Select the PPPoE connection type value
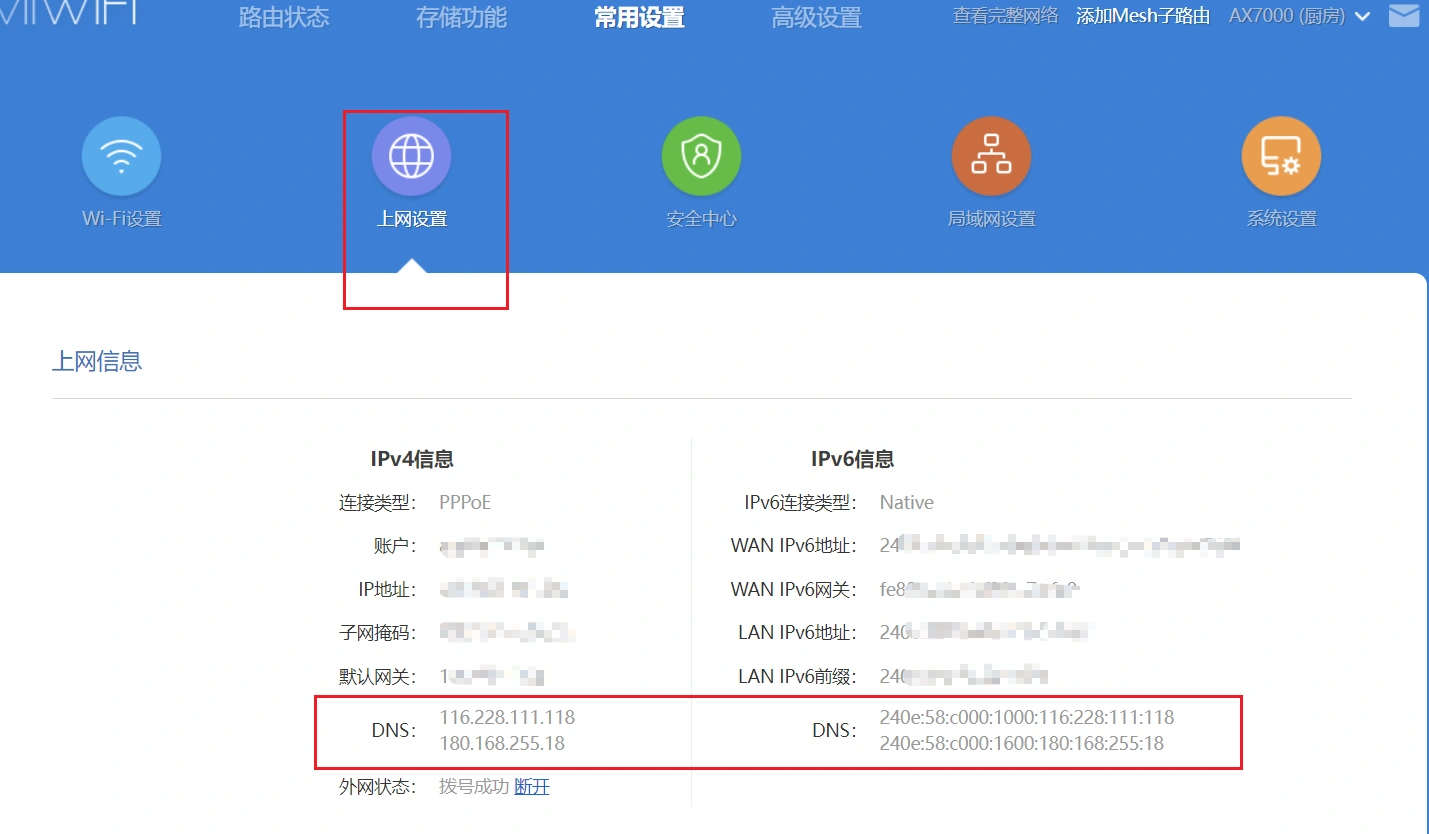 (465, 502)
